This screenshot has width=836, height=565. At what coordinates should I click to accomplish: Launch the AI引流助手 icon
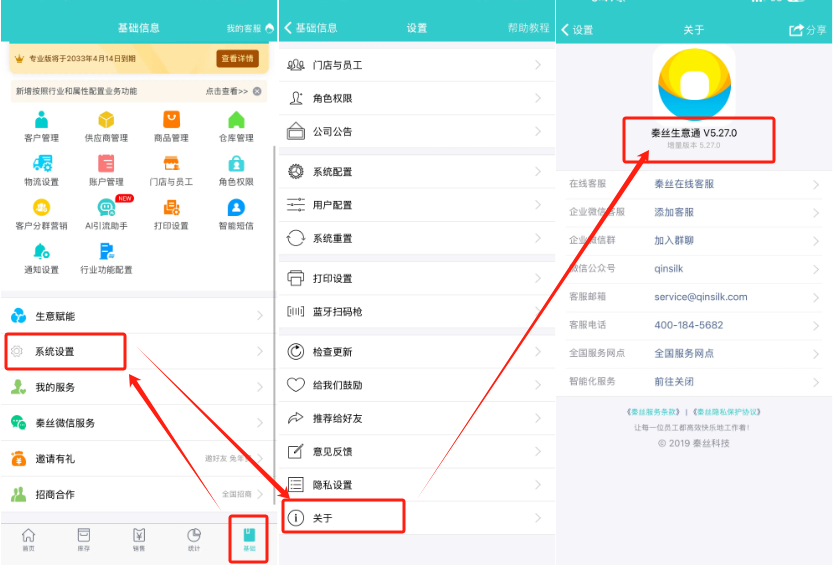pos(106,207)
